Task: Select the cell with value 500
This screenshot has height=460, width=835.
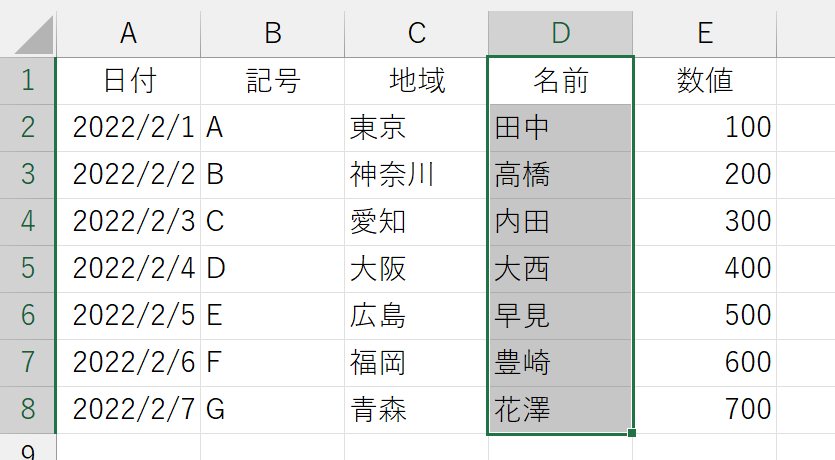Action: pyautogui.click(x=705, y=316)
